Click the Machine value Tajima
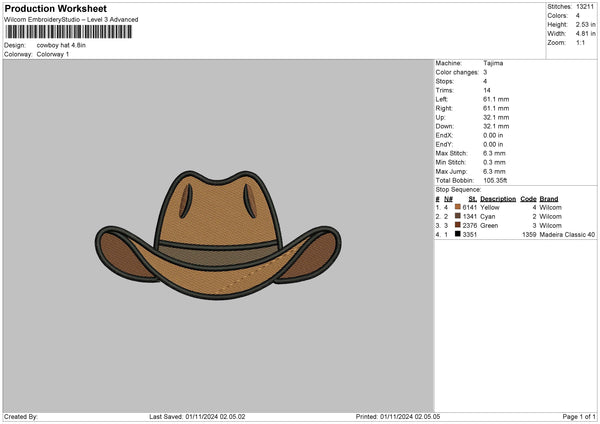 pos(493,63)
